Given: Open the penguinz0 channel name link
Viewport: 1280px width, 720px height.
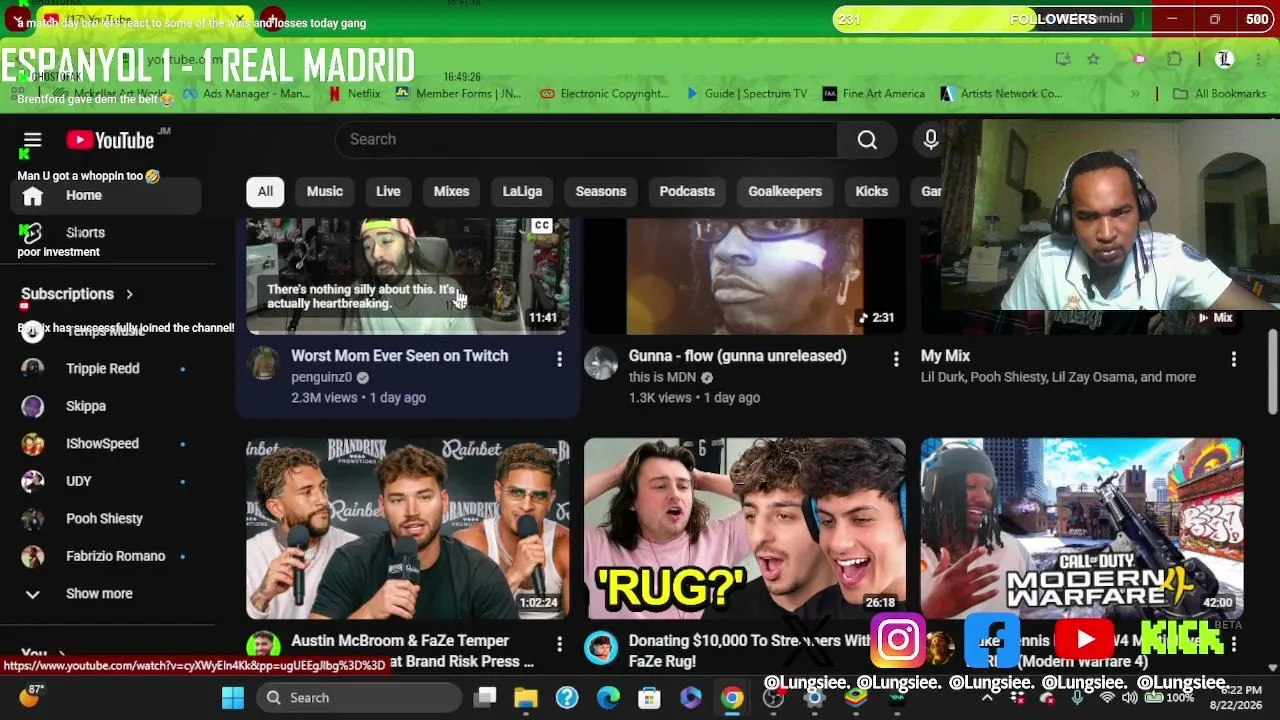Looking at the screenshot, I should pyautogui.click(x=321, y=378).
